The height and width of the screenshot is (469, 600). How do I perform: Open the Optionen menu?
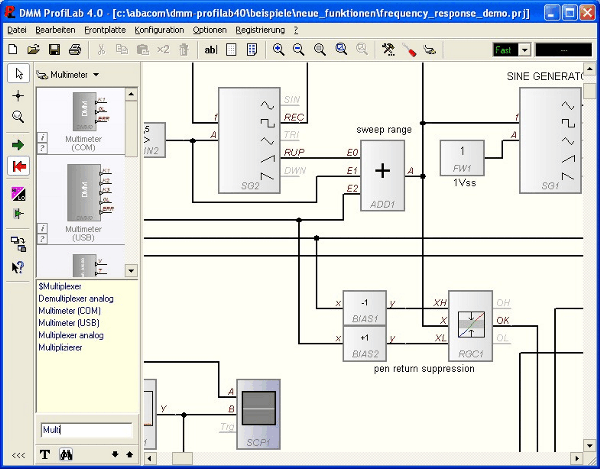pos(209,30)
